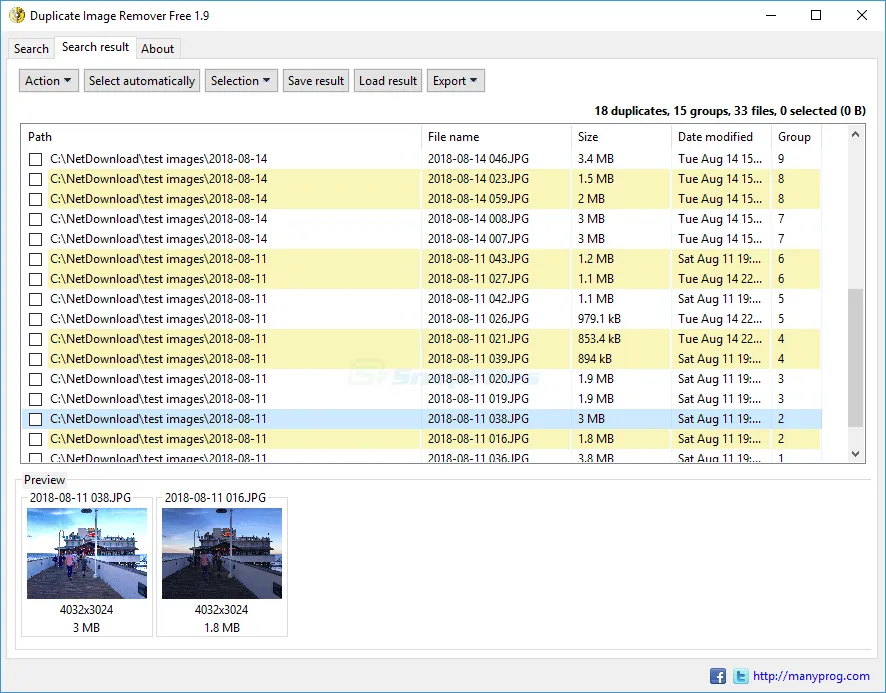Check the box for 2018-08-14 046.JPG

(x=36, y=159)
